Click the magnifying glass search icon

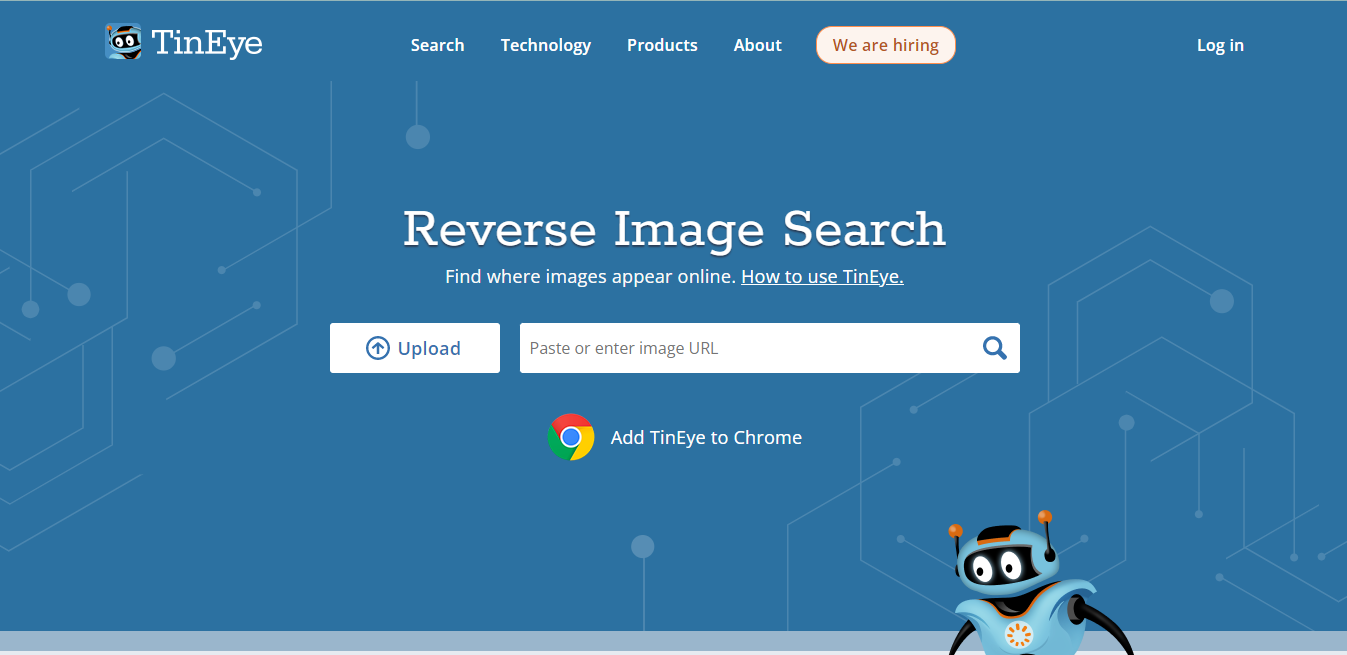point(994,348)
